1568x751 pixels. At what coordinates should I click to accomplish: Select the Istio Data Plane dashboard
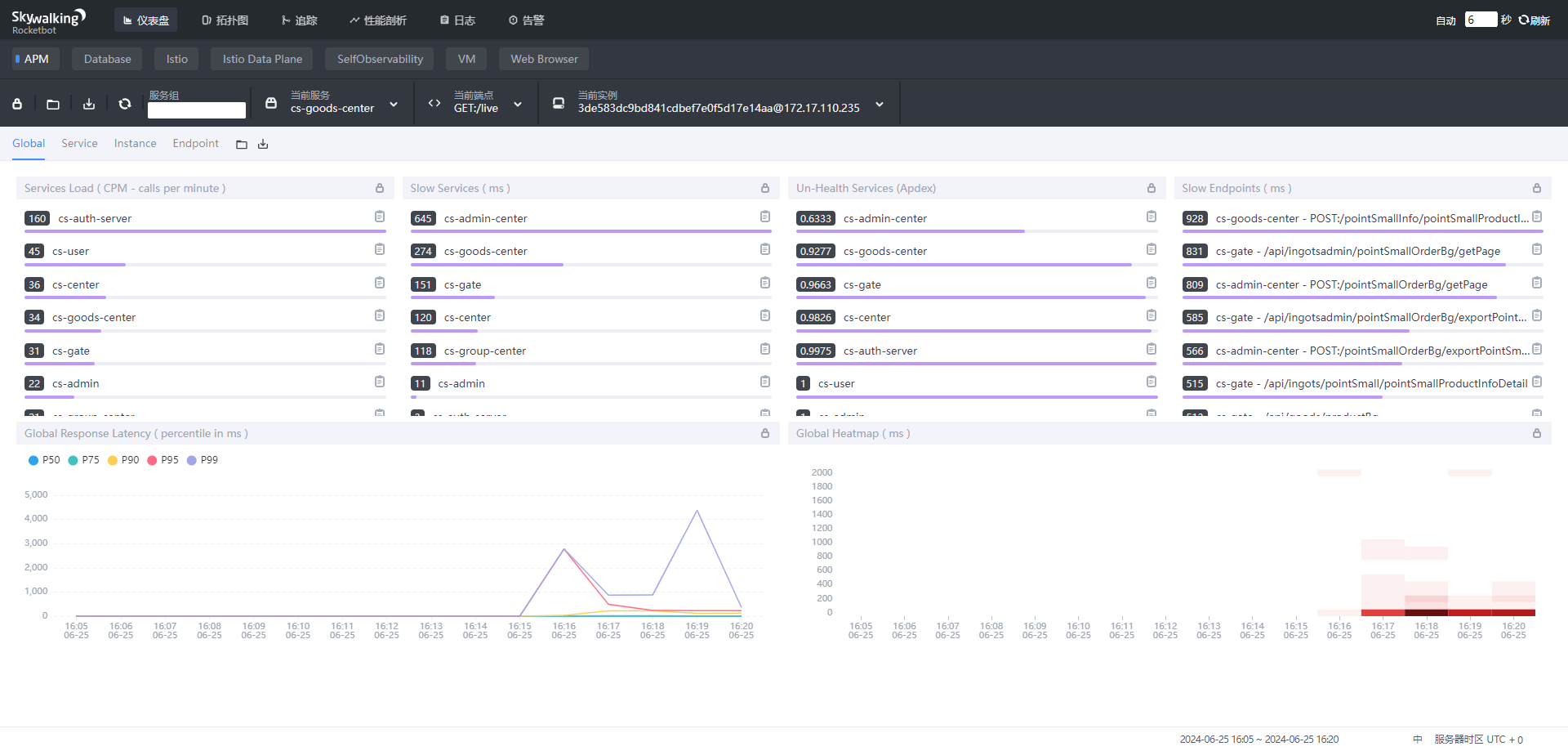[x=262, y=59]
